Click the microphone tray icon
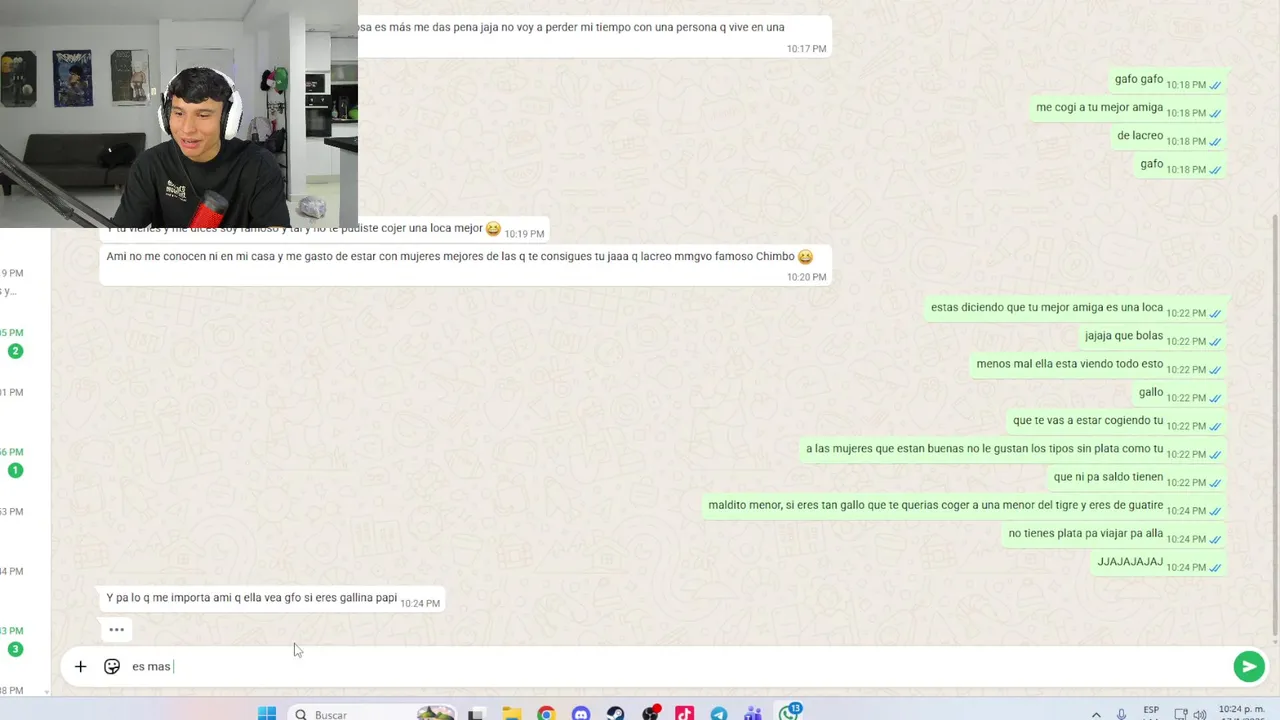This screenshot has height=720, width=1280. point(1121,714)
